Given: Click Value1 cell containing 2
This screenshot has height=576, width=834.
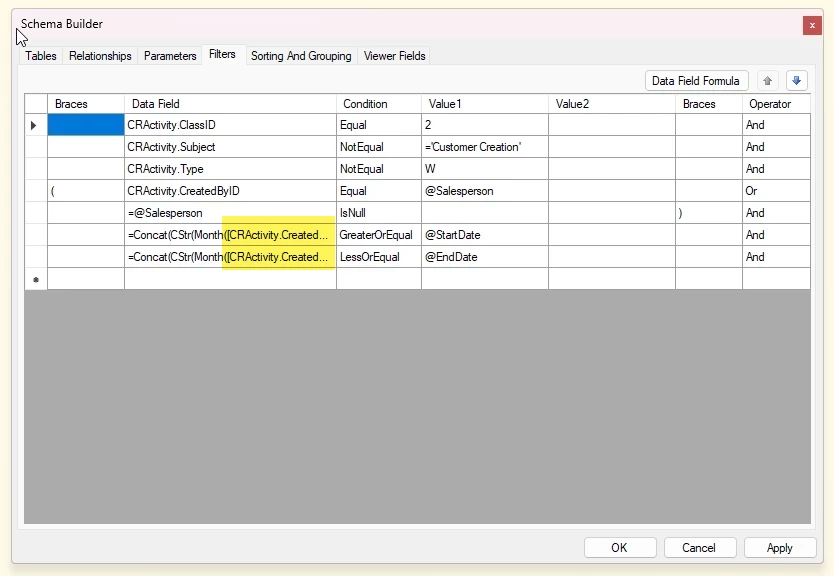Looking at the screenshot, I should click(x=485, y=125).
